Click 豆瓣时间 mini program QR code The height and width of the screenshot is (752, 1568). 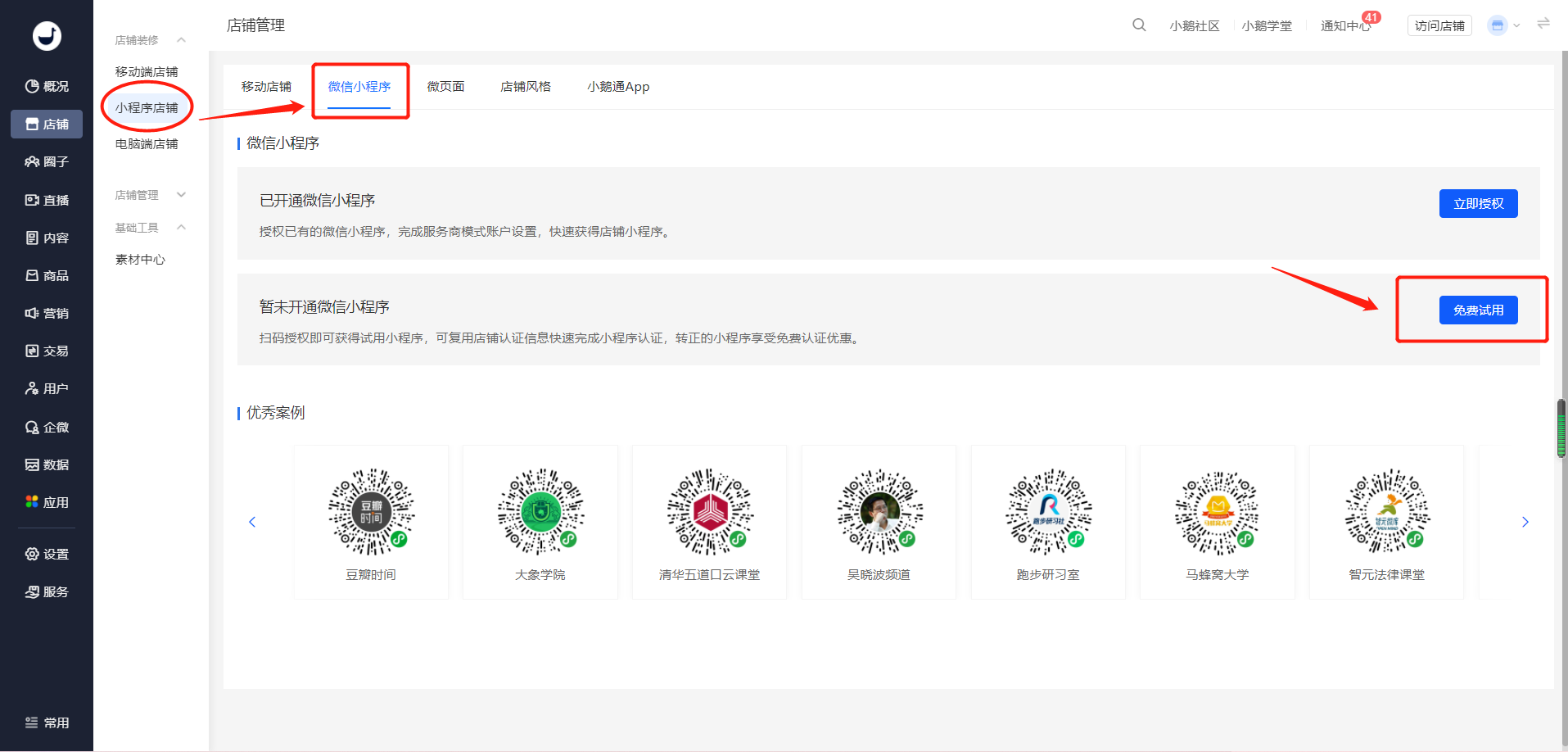coord(371,513)
